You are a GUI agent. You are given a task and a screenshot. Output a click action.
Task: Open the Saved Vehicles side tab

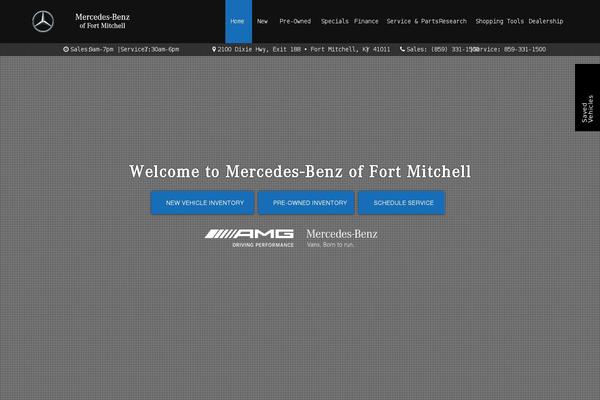coord(587,98)
